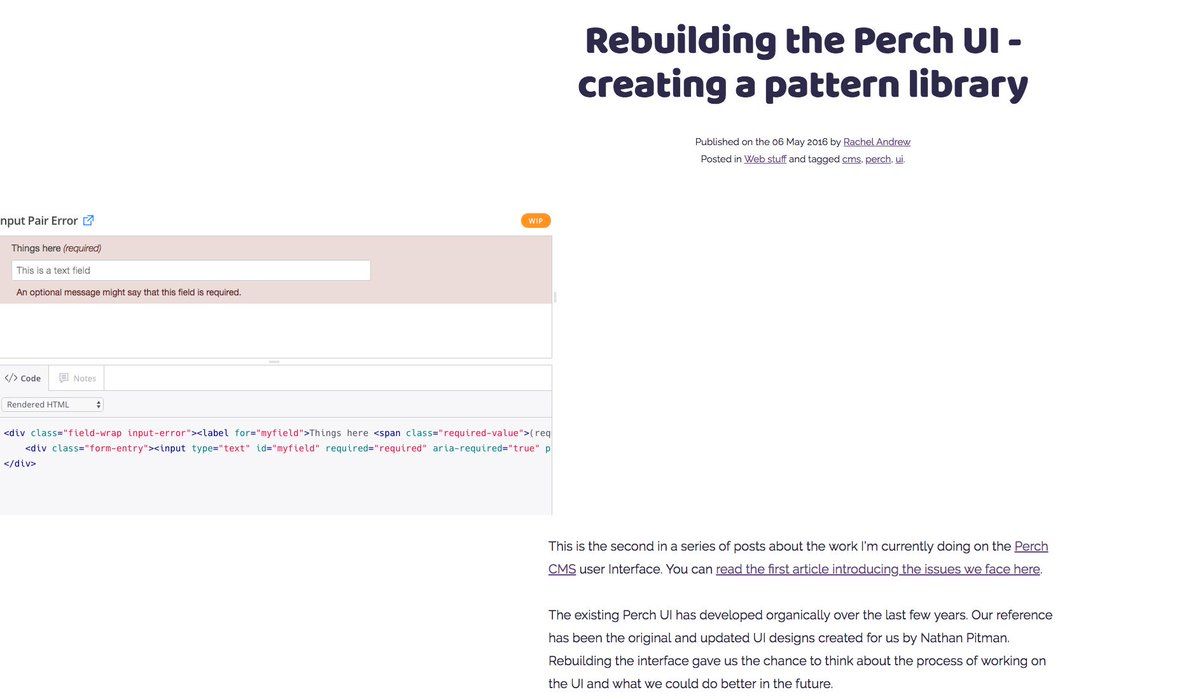Click the orange WIP status badge
The image size is (1200, 699).
536,221
